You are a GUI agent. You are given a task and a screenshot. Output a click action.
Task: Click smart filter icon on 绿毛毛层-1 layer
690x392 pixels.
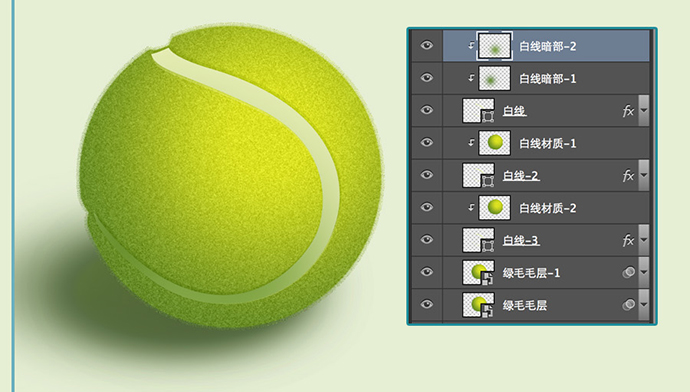coord(628,272)
